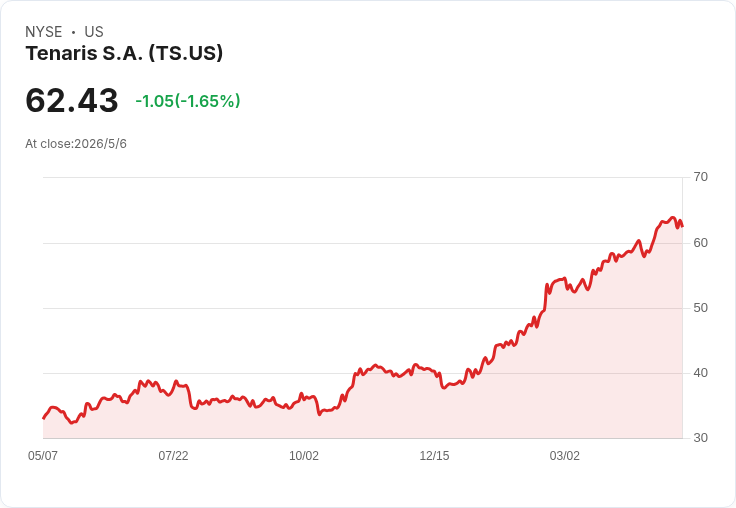Click the peak of the red price line
This screenshot has width=736, height=508.
tap(673, 217)
